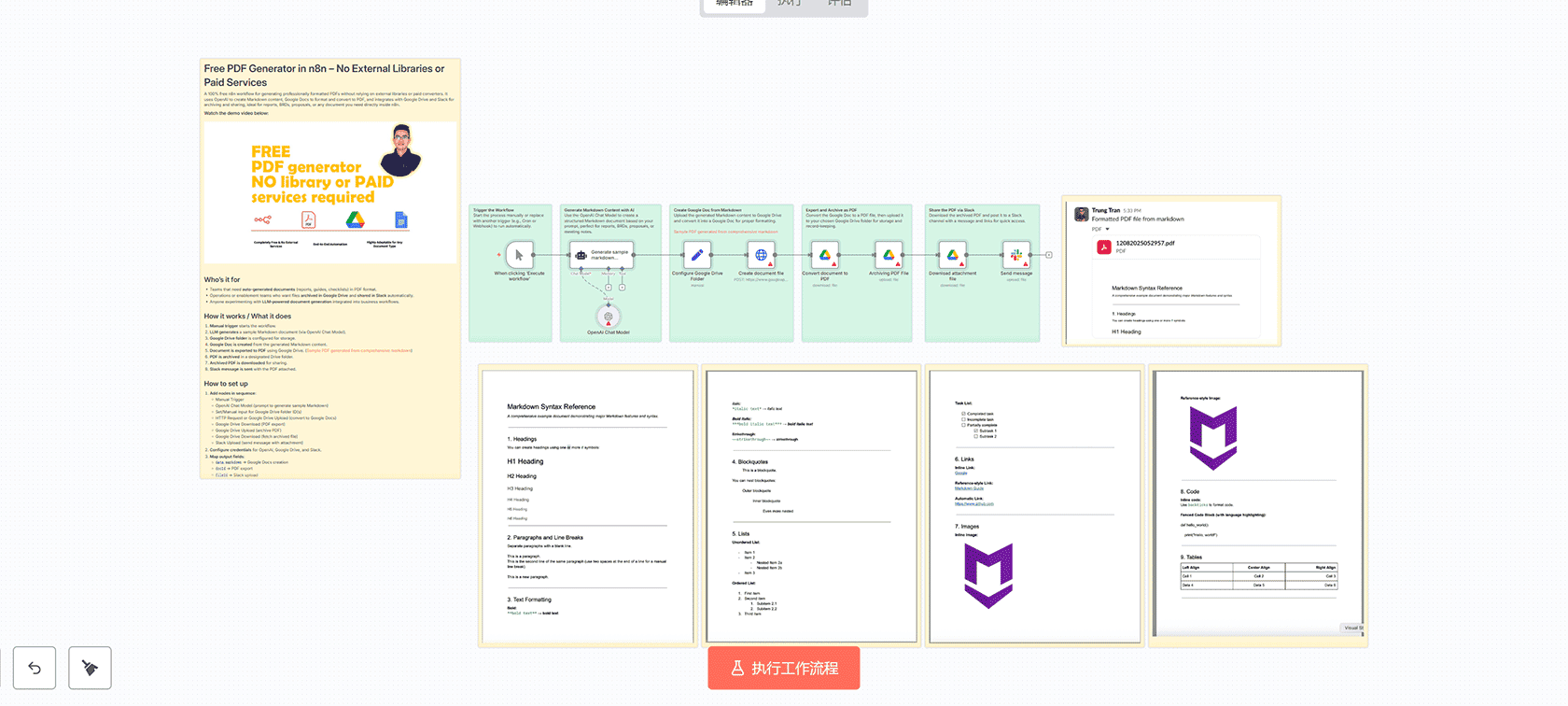
Task: Select the 'Archiving PDF File' Google Drive node
Action: pyautogui.click(x=889, y=255)
